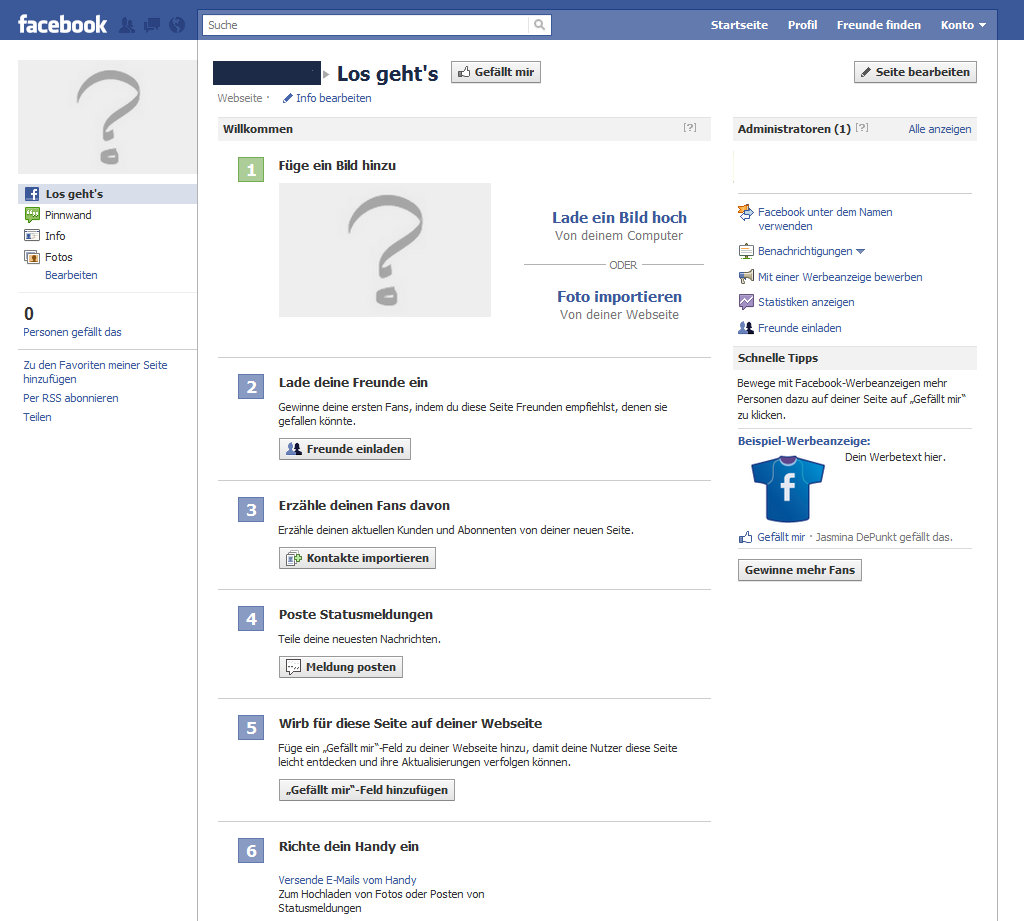Click Per RSS abonnieren link
Image resolution: width=1024 pixels, height=921 pixels.
point(71,398)
